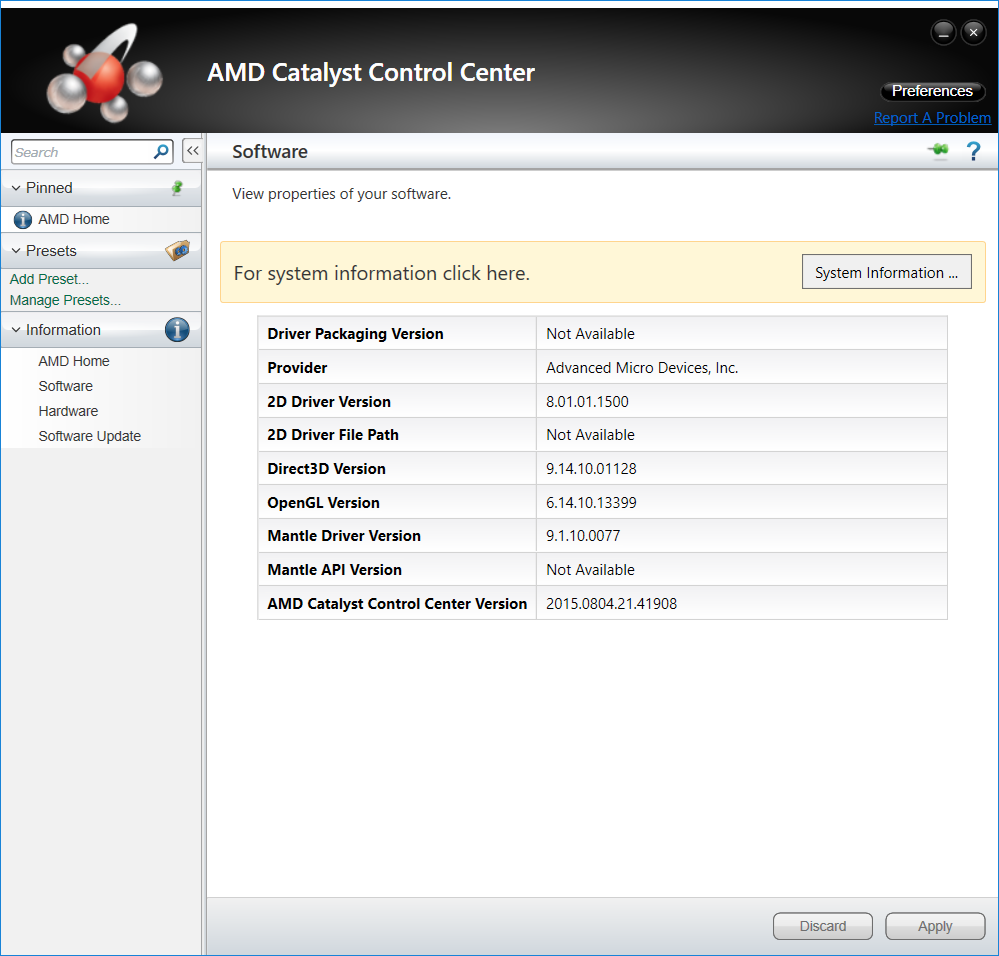This screenshot has height=956, width=999.
Task: Click the Add Preset link
Action: (x=49, y=279)
